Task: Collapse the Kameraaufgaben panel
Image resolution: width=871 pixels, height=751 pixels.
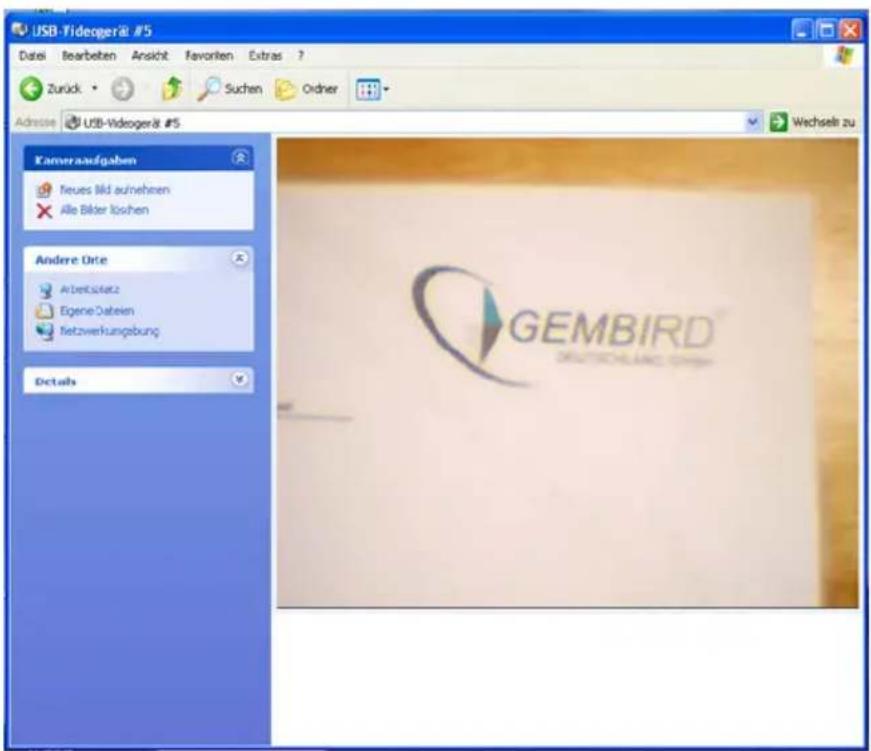Action: 240,158
